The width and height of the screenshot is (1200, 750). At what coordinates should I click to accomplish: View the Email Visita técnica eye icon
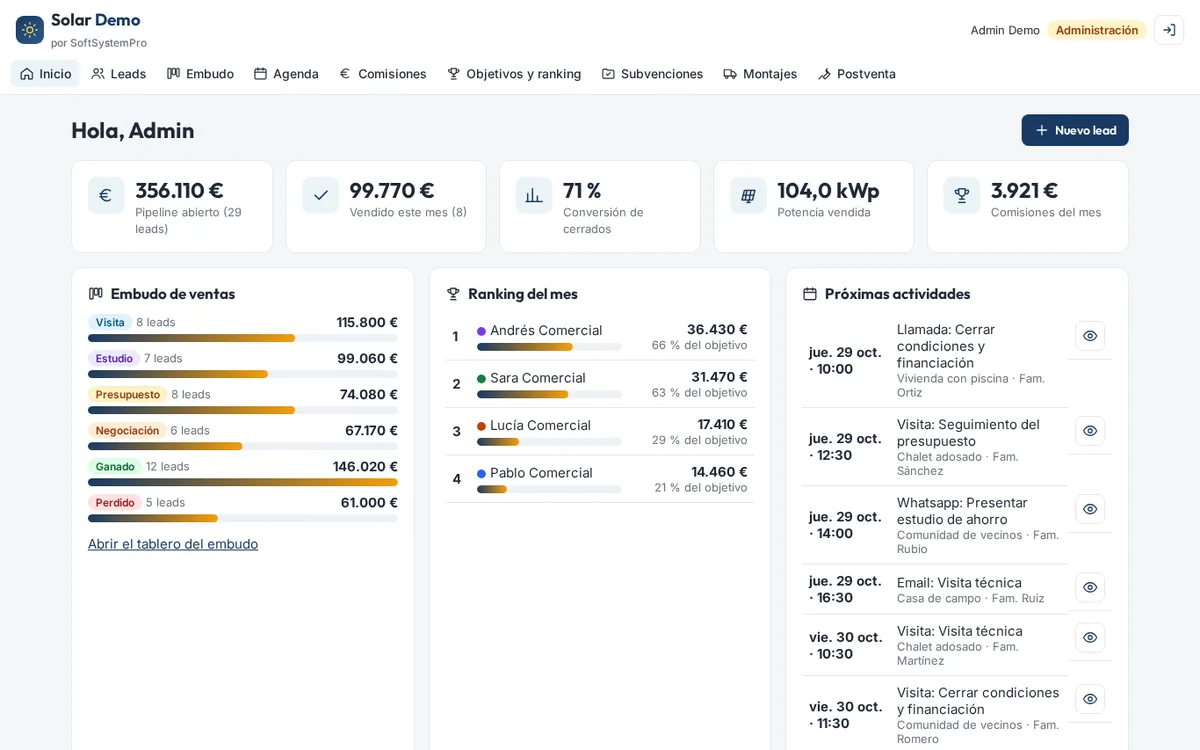(x=1090, y=587)
